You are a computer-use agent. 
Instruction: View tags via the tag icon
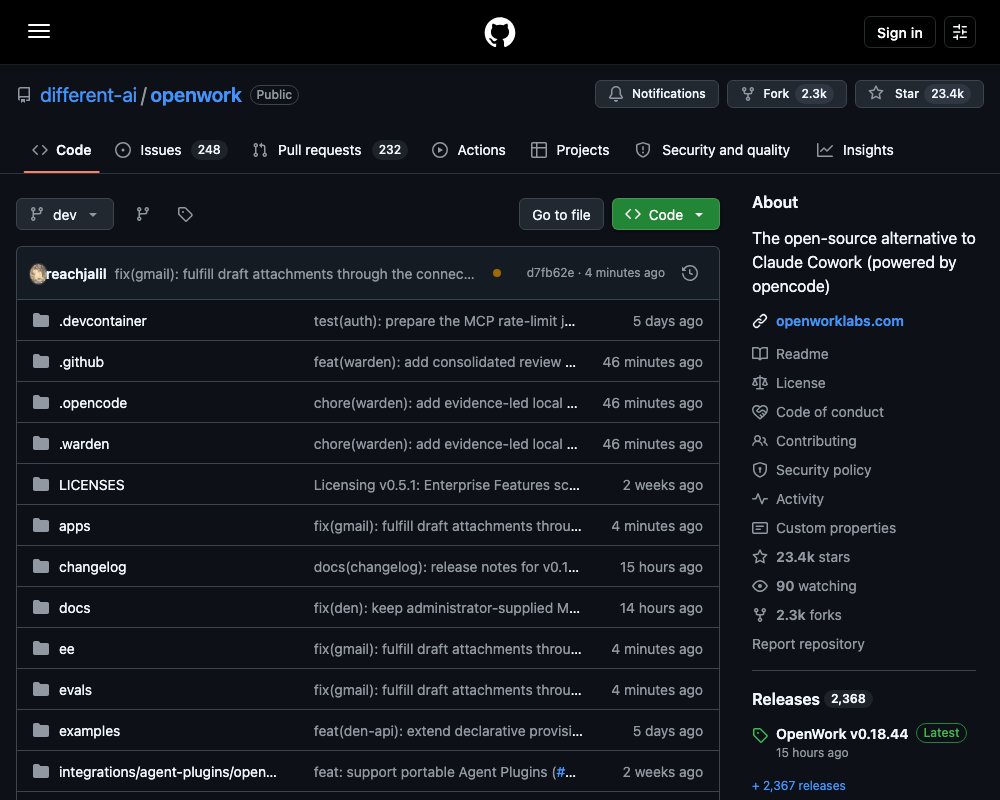[185, 214]
